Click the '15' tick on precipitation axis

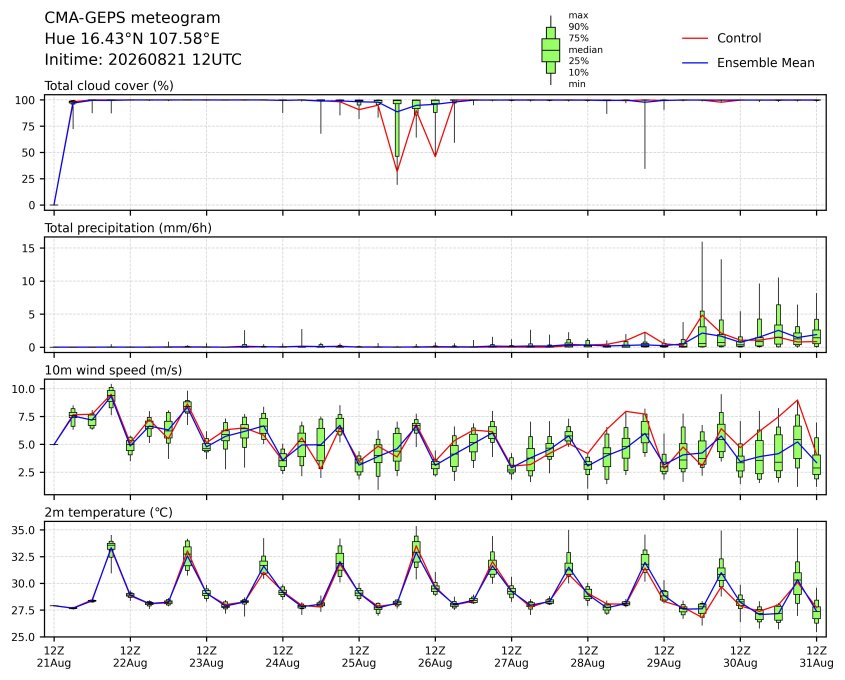click(29, 248)
